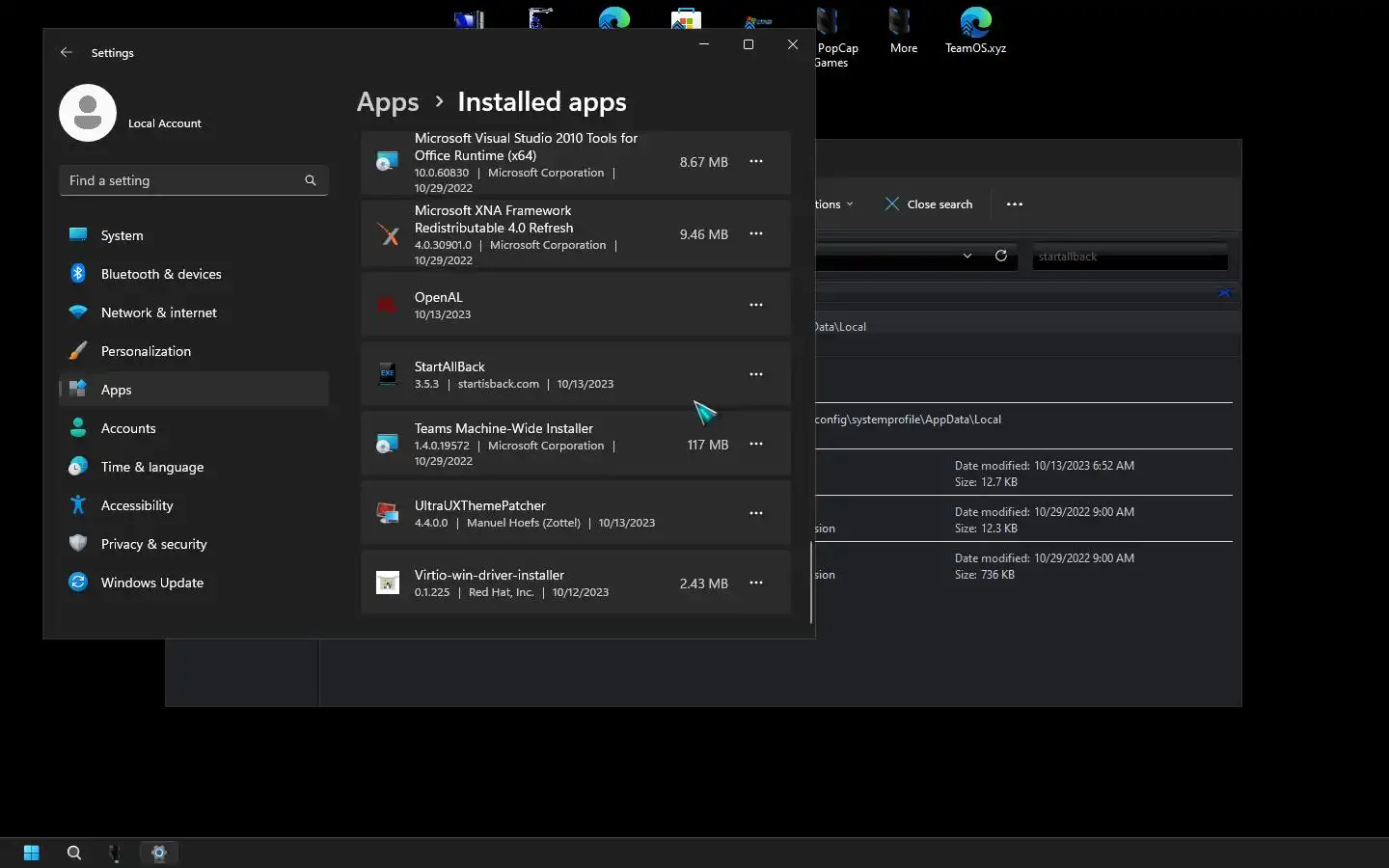Open the three-dot menu for StartAllBack
1389x868 pixels.
pyautogui.click(x=756, y=374)
